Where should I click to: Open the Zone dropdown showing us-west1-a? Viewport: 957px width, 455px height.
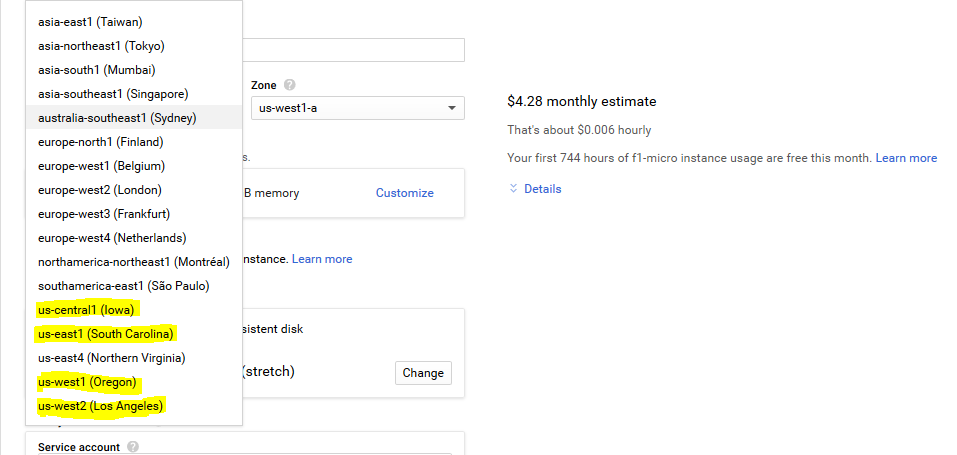pos(356,108)
